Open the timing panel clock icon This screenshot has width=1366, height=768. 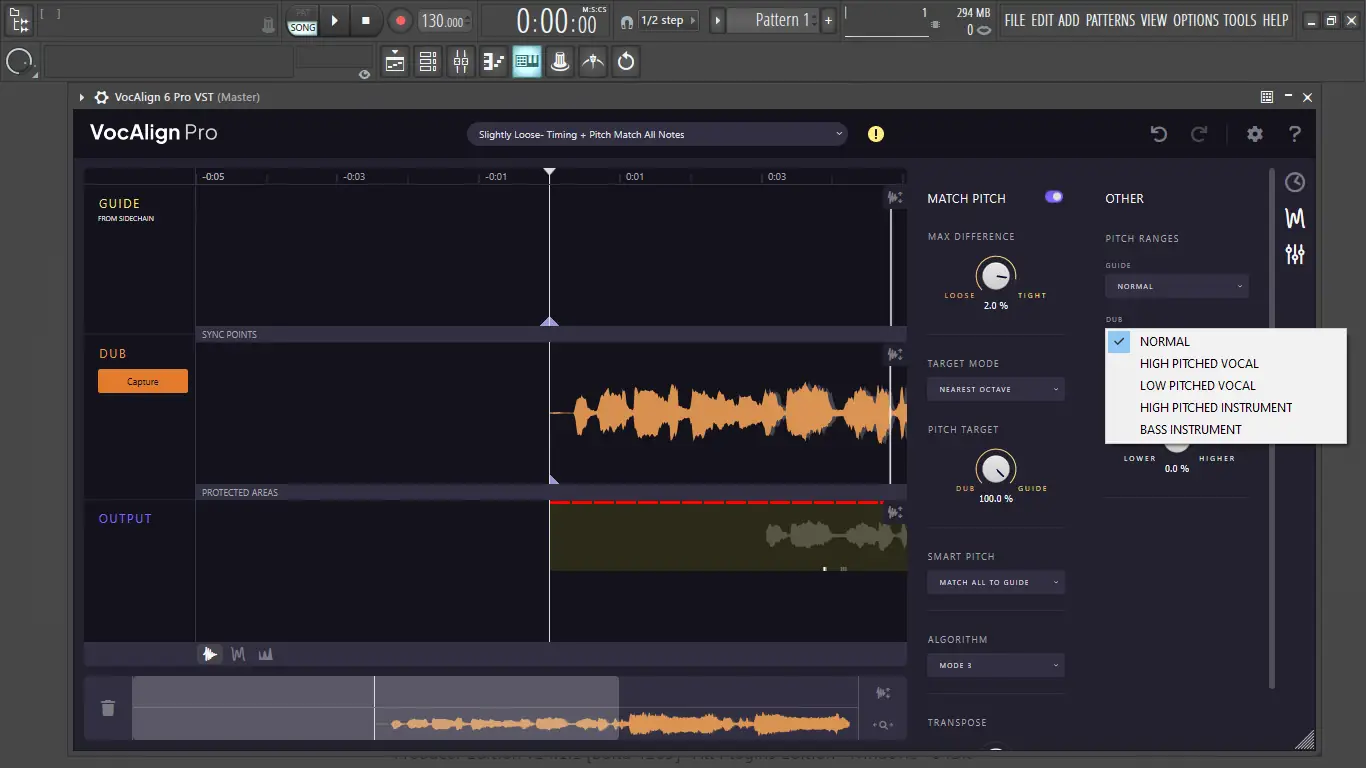point(1295,182)
